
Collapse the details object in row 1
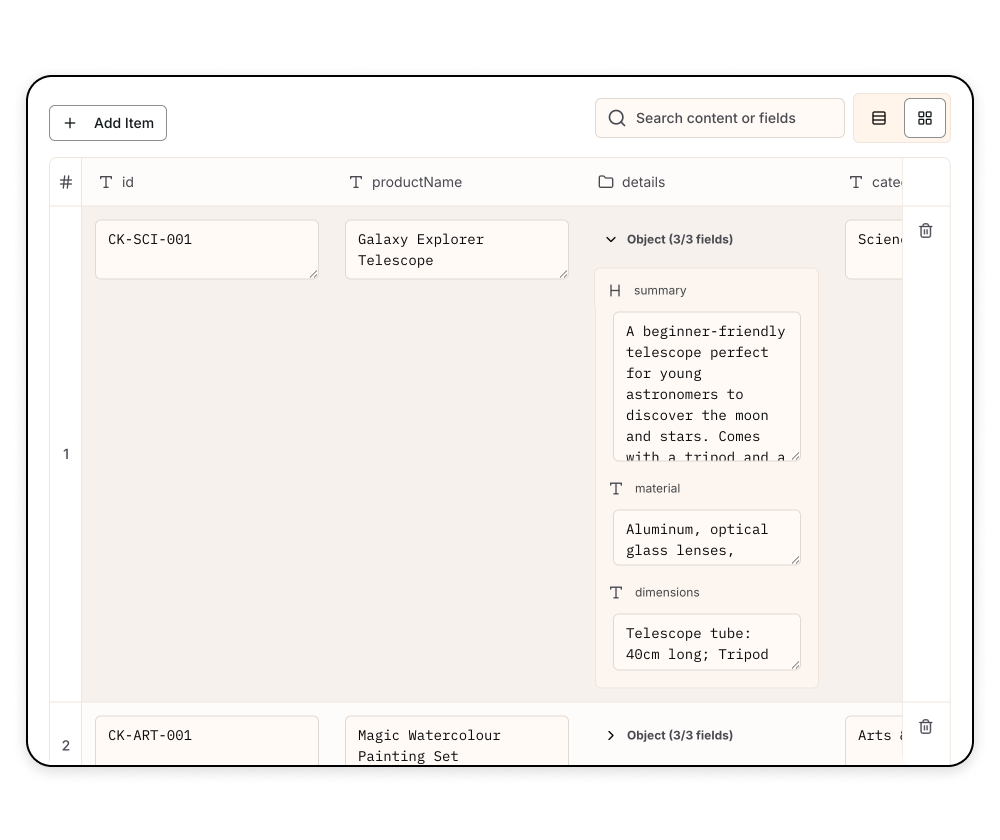(611, 239)
